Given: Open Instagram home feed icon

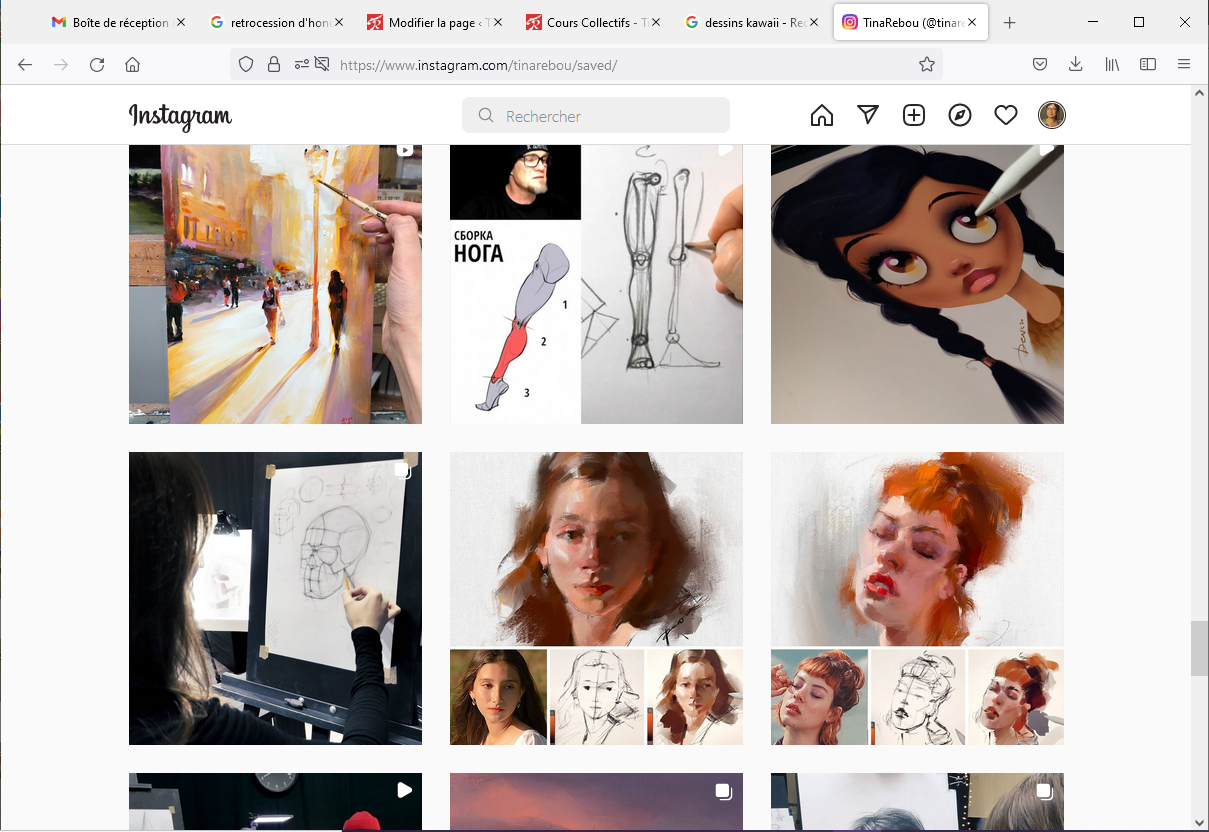Looking at the screenshot, I should [x=822, y=116].
